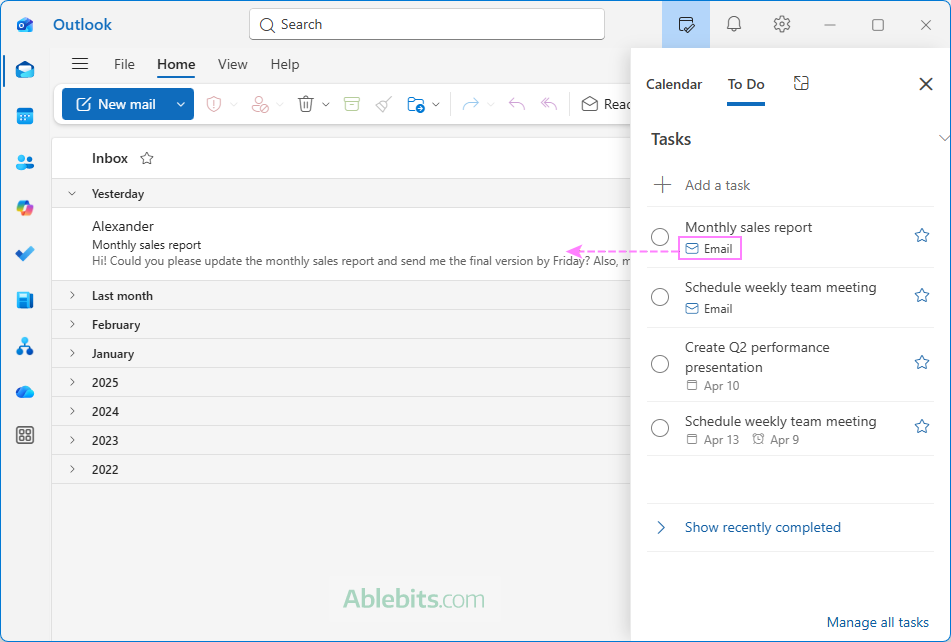The width and height of the screenshot is (951, 642).
Task: Open the More apps grid icon
Action: [24, 435]
